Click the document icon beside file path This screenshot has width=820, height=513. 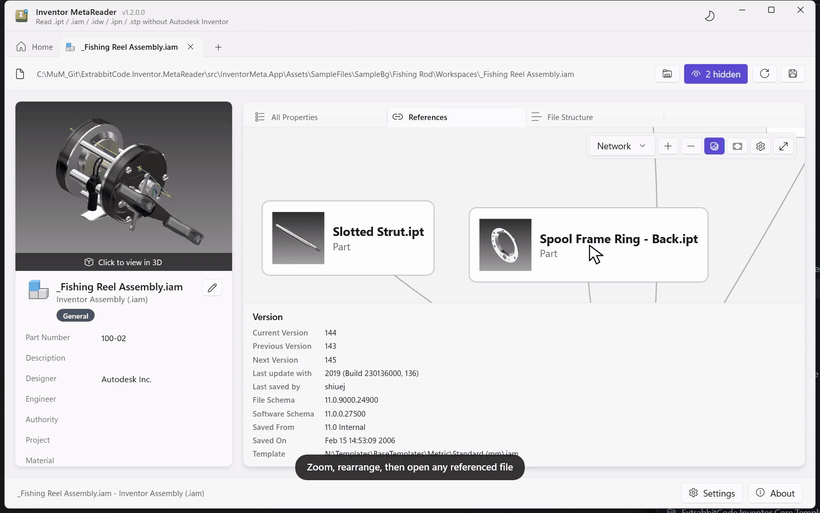point(20,74)
